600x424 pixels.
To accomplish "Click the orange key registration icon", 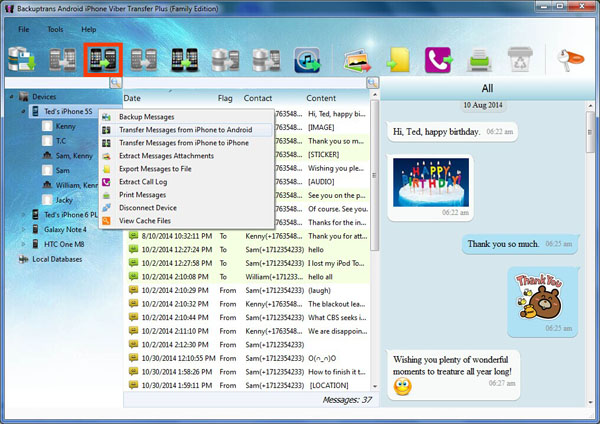I will click(x=571, y=60).
